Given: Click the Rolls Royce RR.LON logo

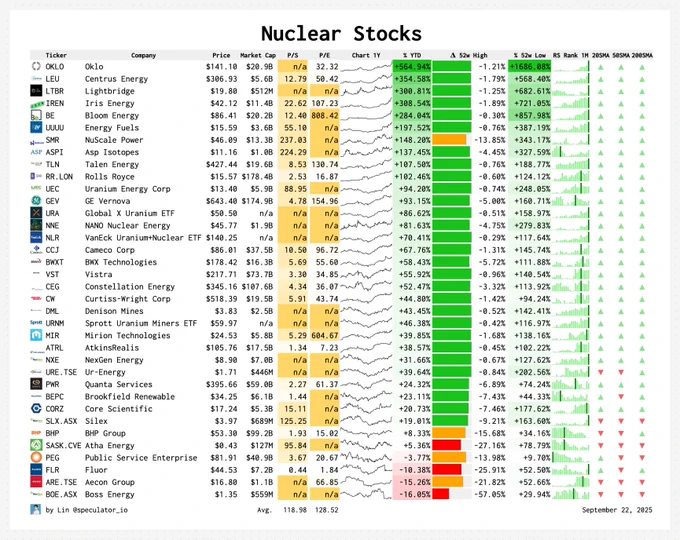Looking at the screenshot, I should pyautogui.click(x=36, y=176).
